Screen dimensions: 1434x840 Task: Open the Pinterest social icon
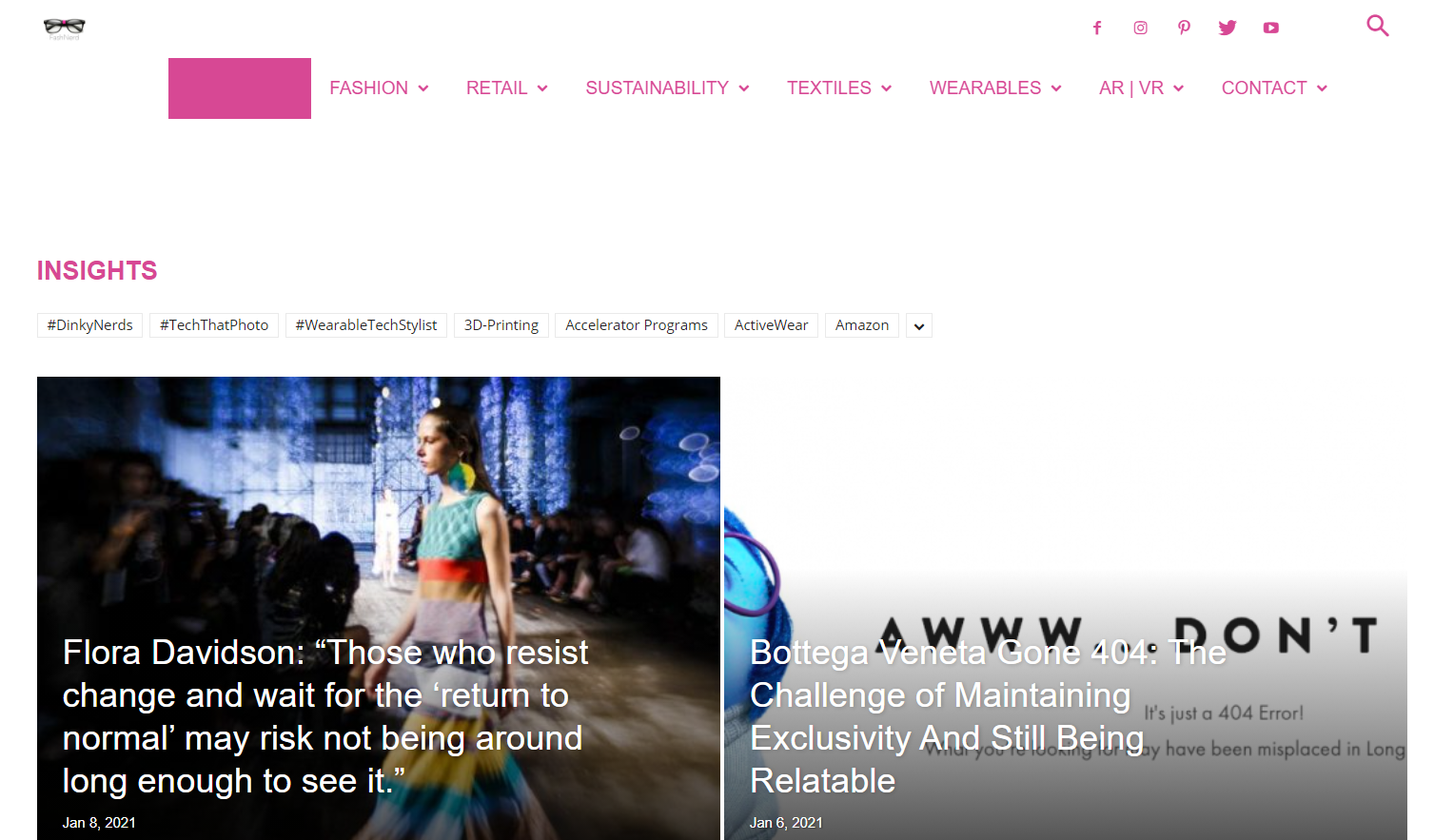[x=1184, y=28]
